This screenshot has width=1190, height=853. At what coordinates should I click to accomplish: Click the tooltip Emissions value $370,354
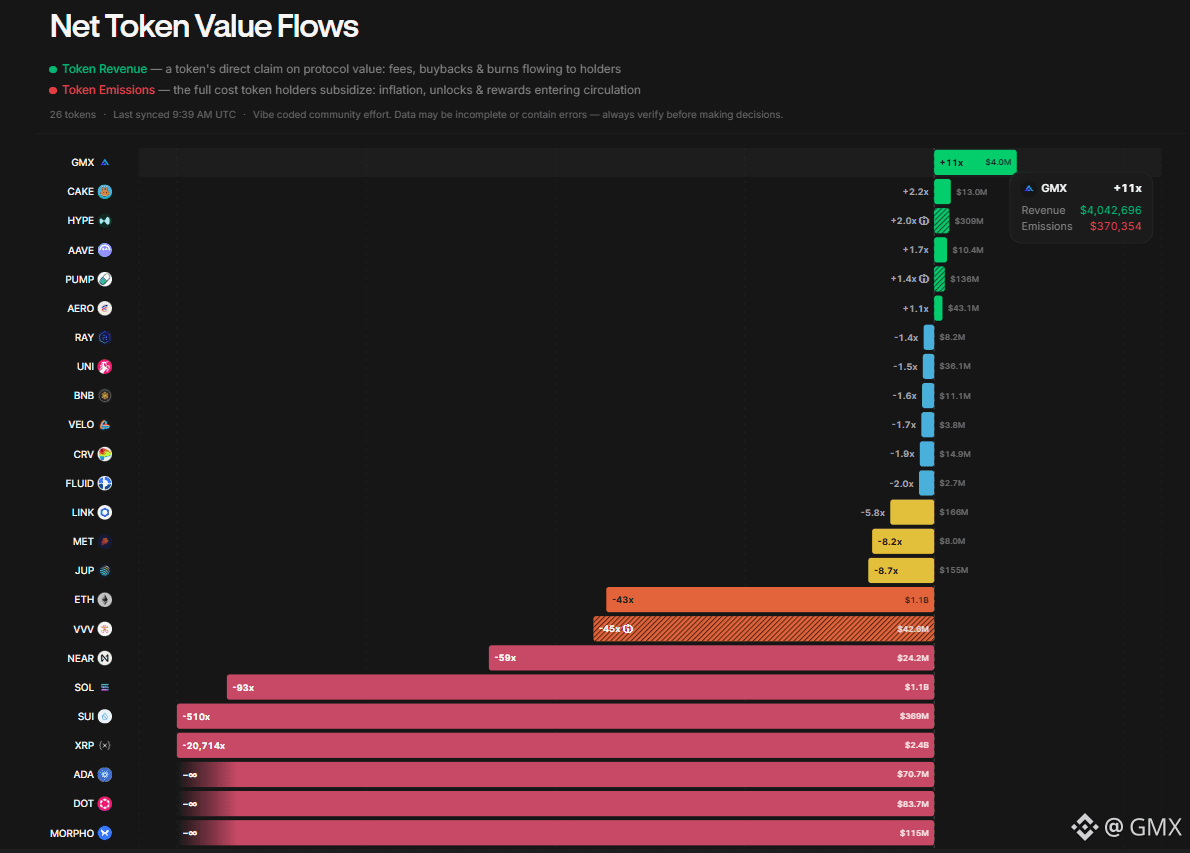point(1116,226)
